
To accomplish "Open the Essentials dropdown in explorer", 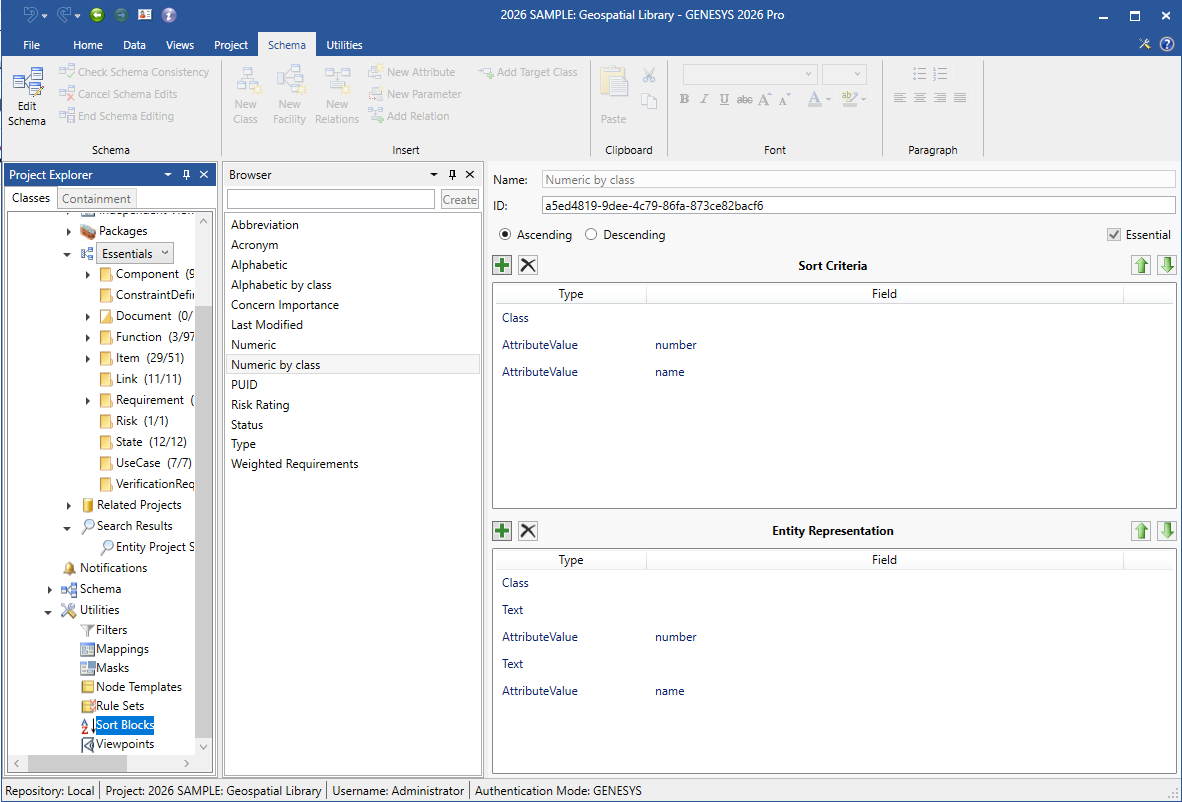I will pyautogui.click(x=165, y=254).
